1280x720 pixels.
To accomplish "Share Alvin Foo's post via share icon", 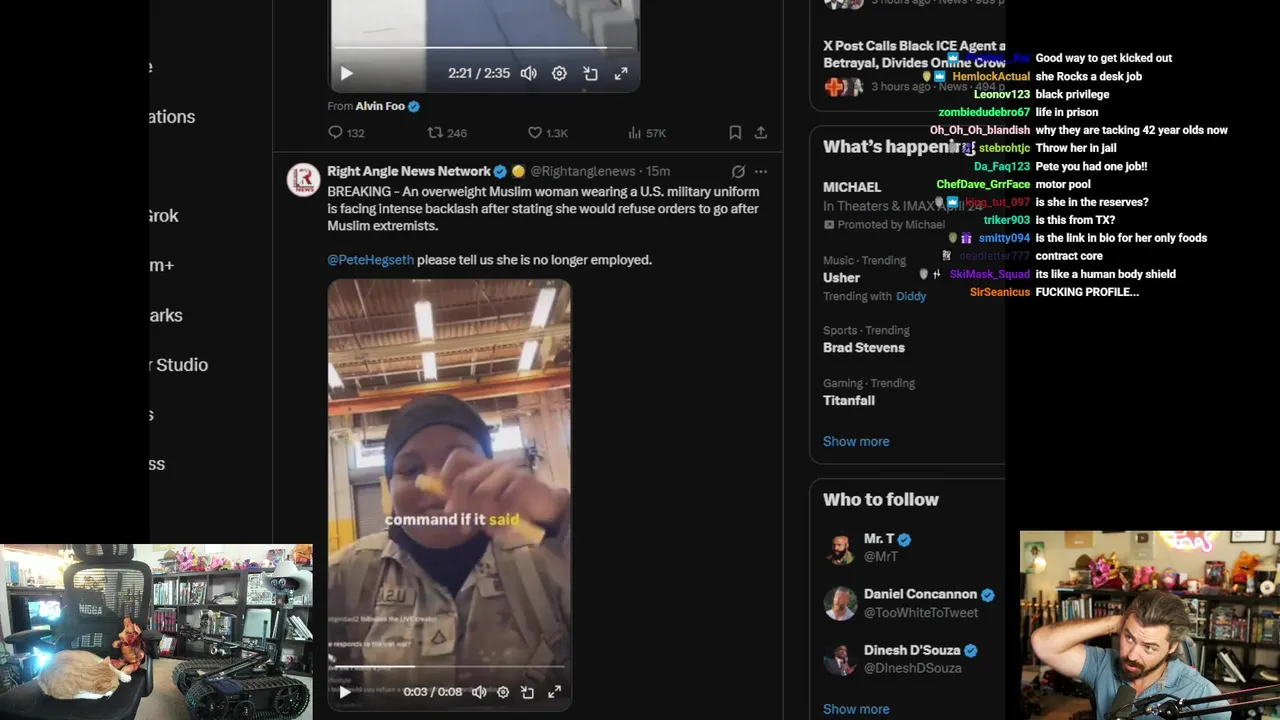I will 761,132.
